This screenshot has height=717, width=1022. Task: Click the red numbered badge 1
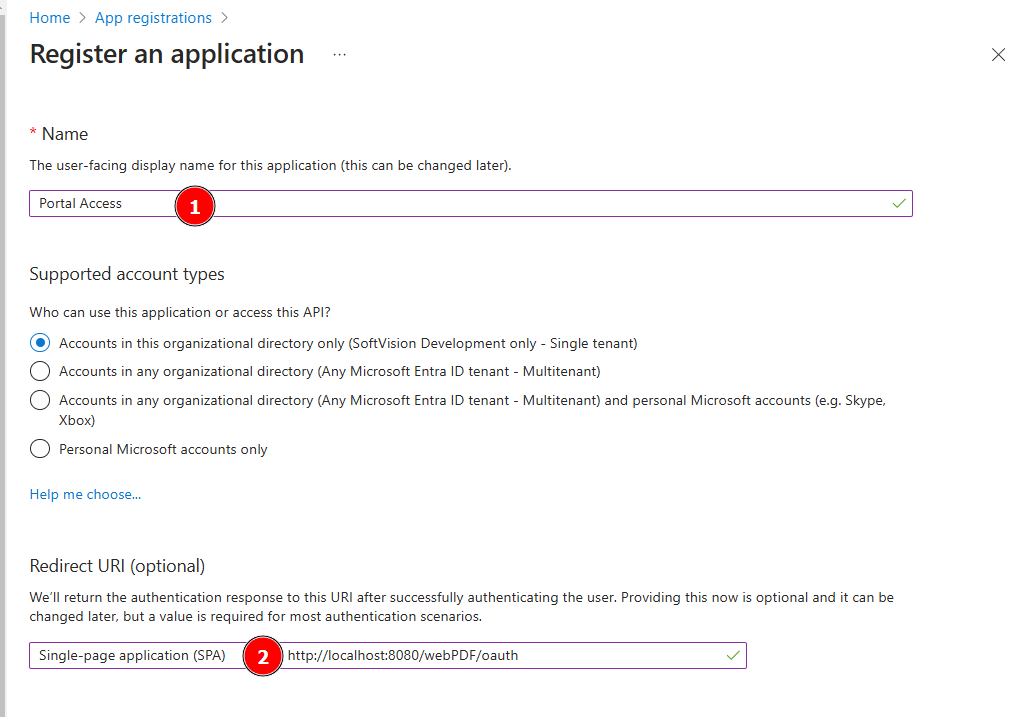pos(195,205)
